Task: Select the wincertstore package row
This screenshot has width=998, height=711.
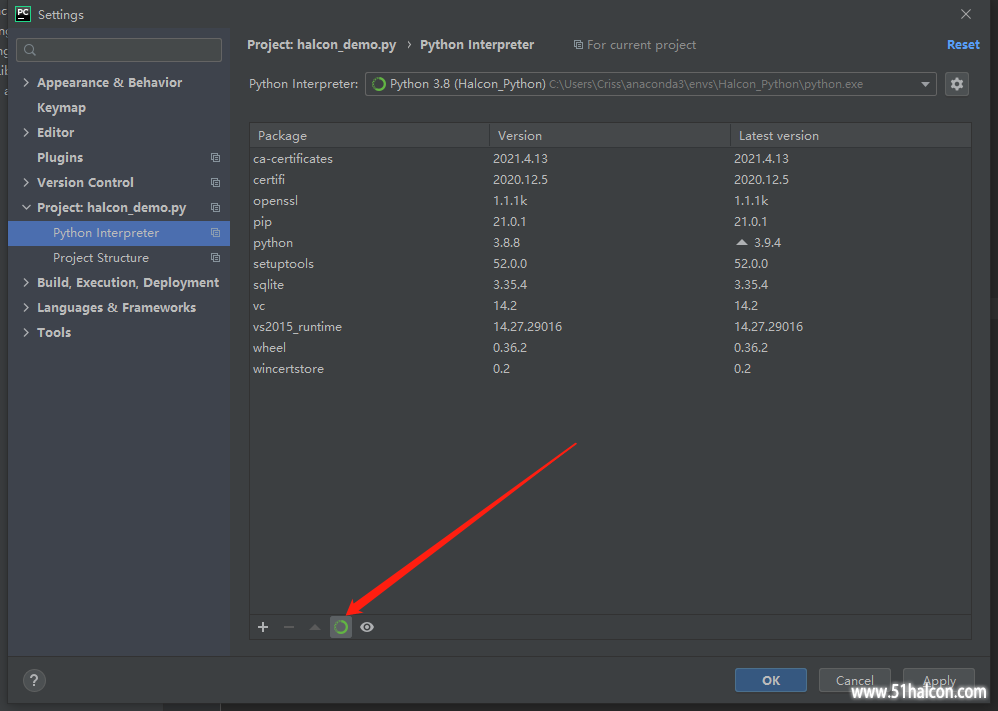Action: (x=610, y=369)
